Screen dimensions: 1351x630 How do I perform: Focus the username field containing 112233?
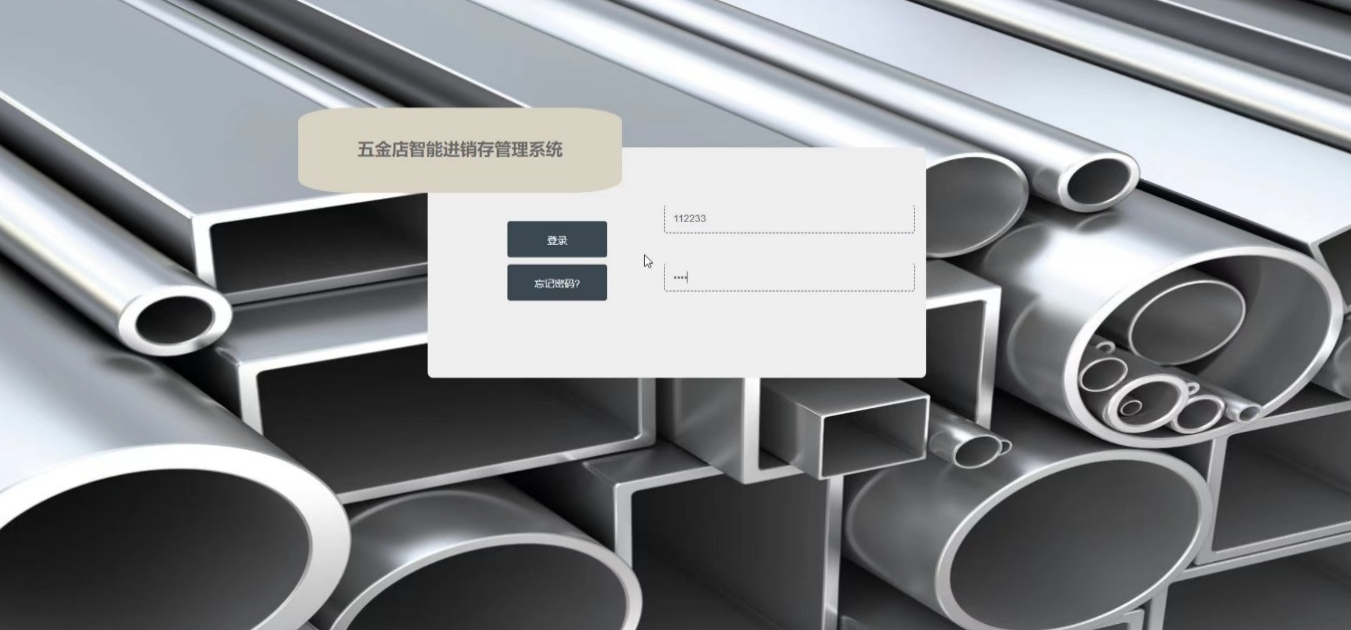[789, 219]
